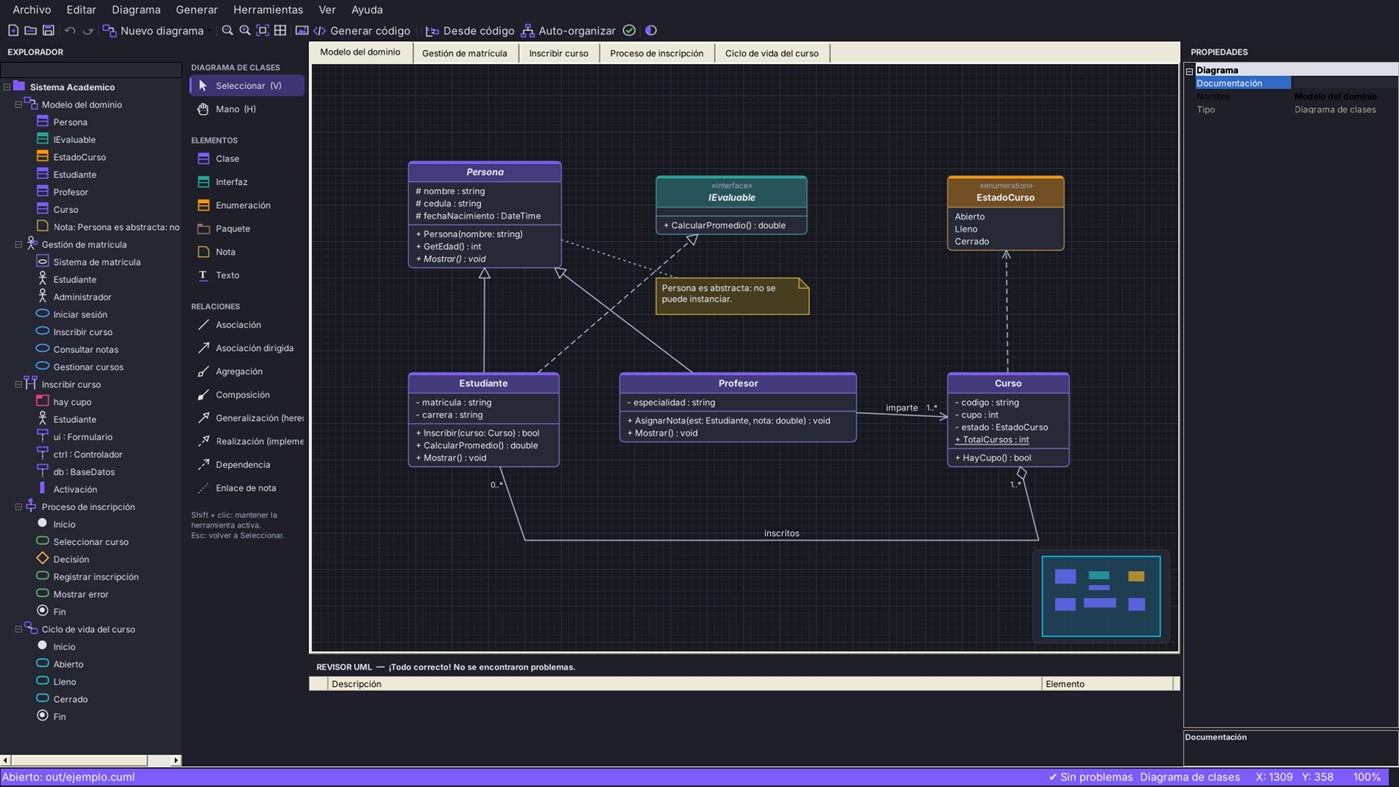Click the Explorador horizontal scrollbar

(90, 760)
